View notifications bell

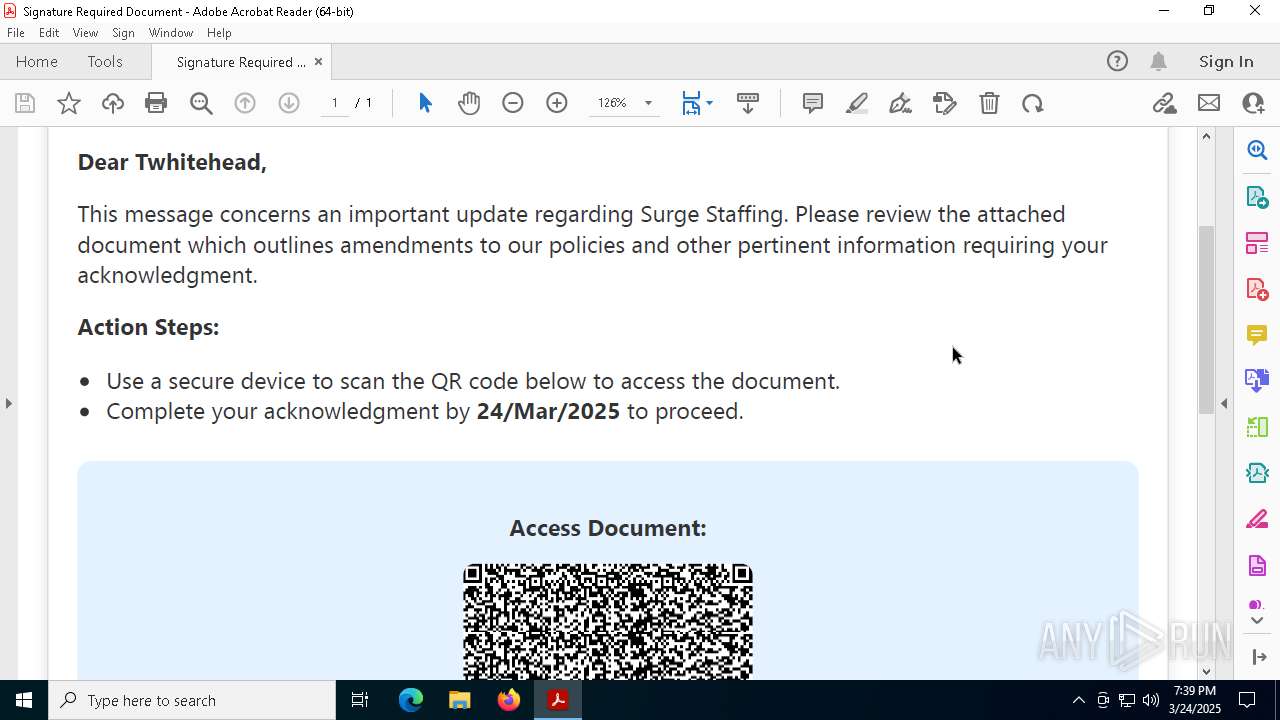[x=1159, y=61]
